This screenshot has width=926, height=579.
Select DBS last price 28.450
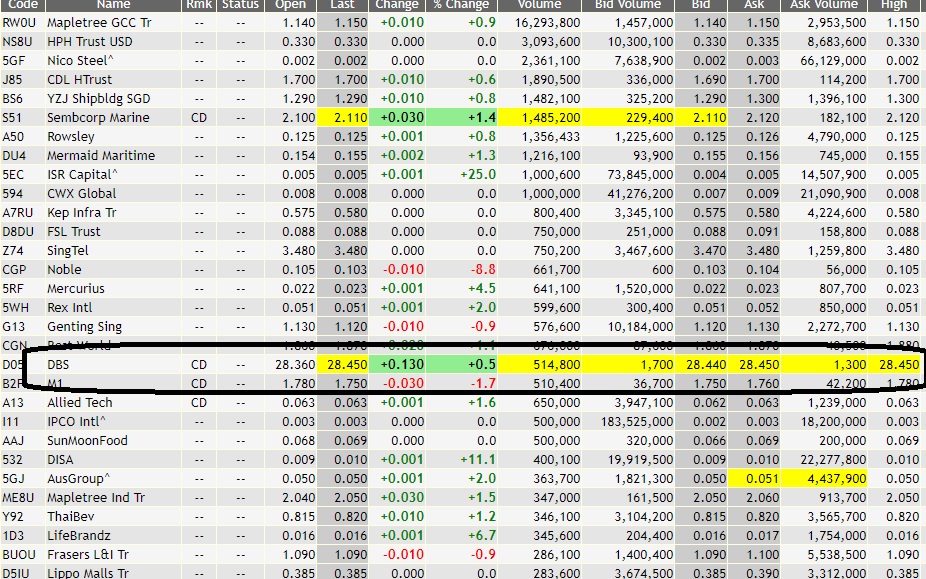(347, 365)
